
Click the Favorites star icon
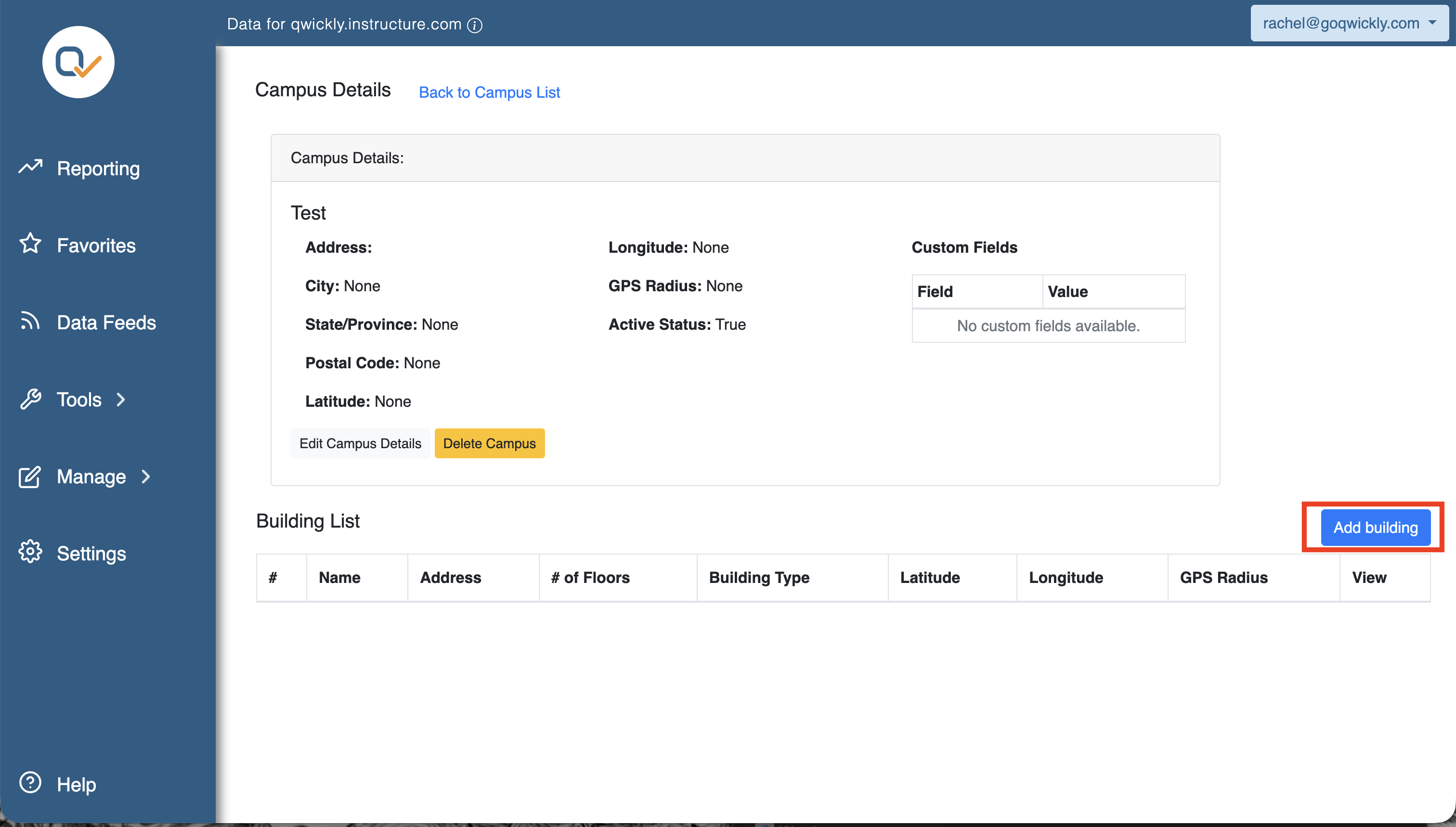(30, 244)
